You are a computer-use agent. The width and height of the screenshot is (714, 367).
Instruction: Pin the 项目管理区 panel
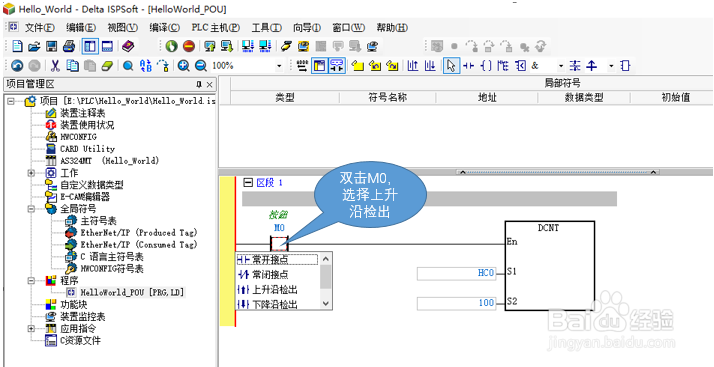(199, 85)
